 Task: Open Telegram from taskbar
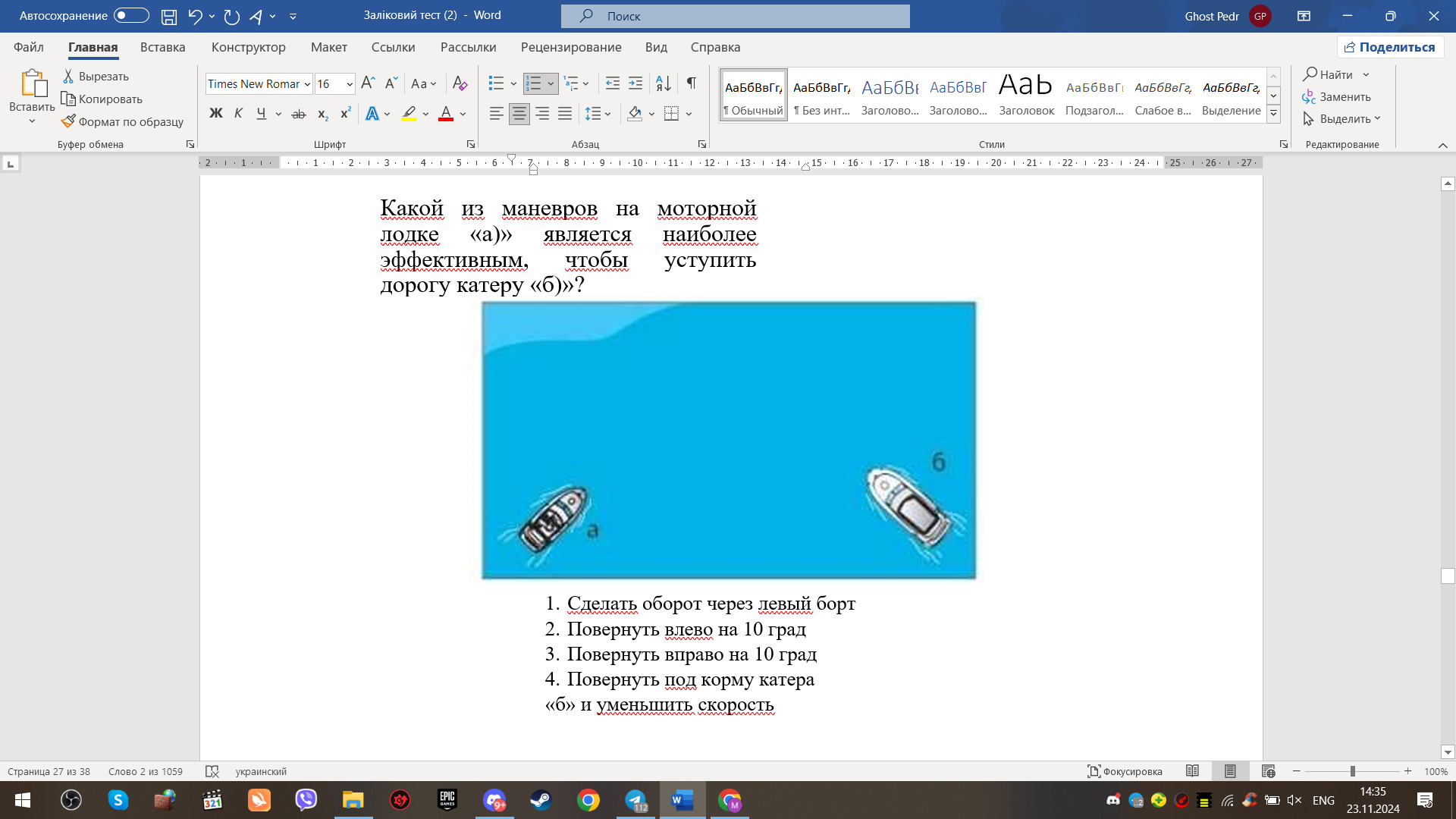635,800
